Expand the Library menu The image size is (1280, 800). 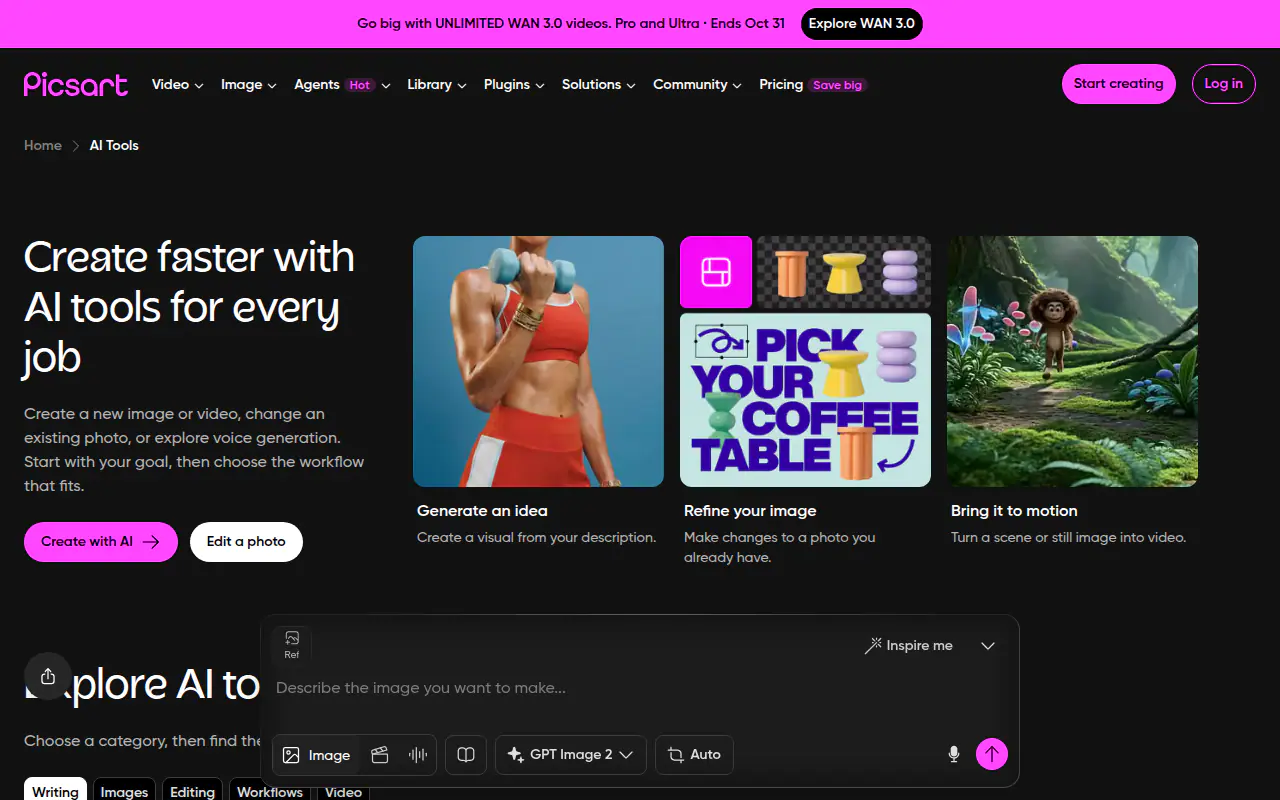click(x=437, y=85)
